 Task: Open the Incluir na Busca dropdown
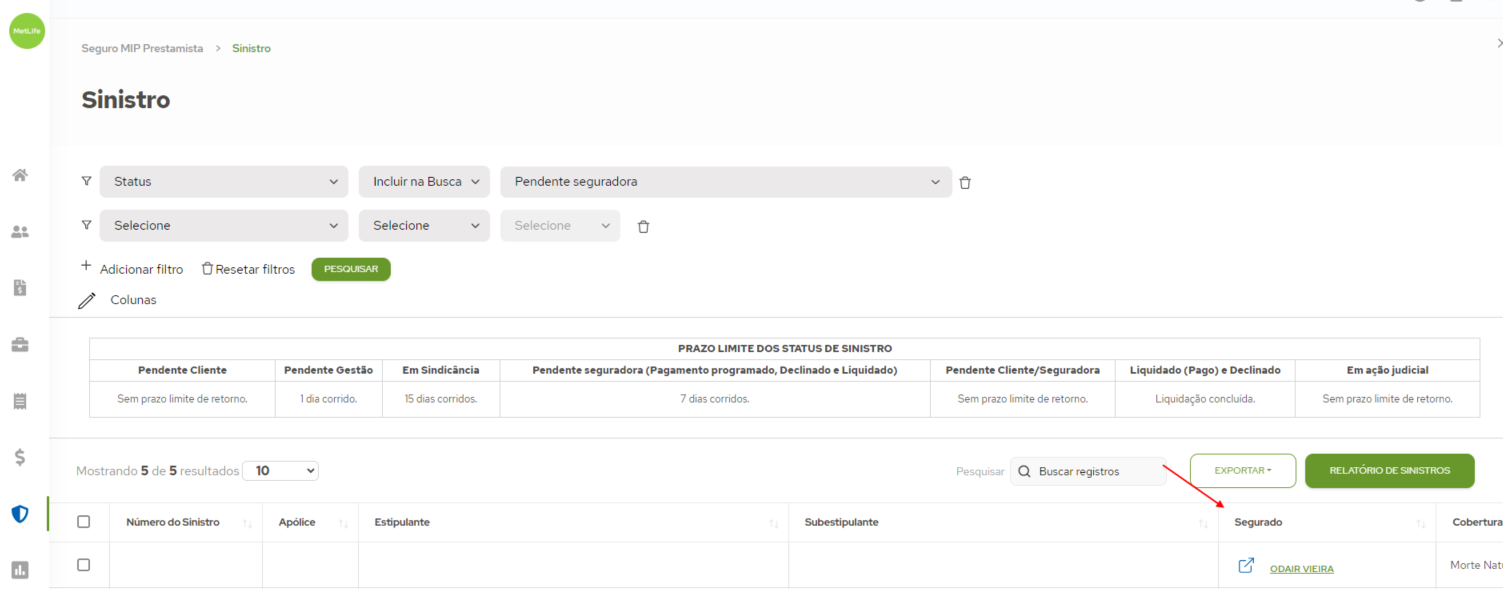pyautogui.click(x=424, y=182)
